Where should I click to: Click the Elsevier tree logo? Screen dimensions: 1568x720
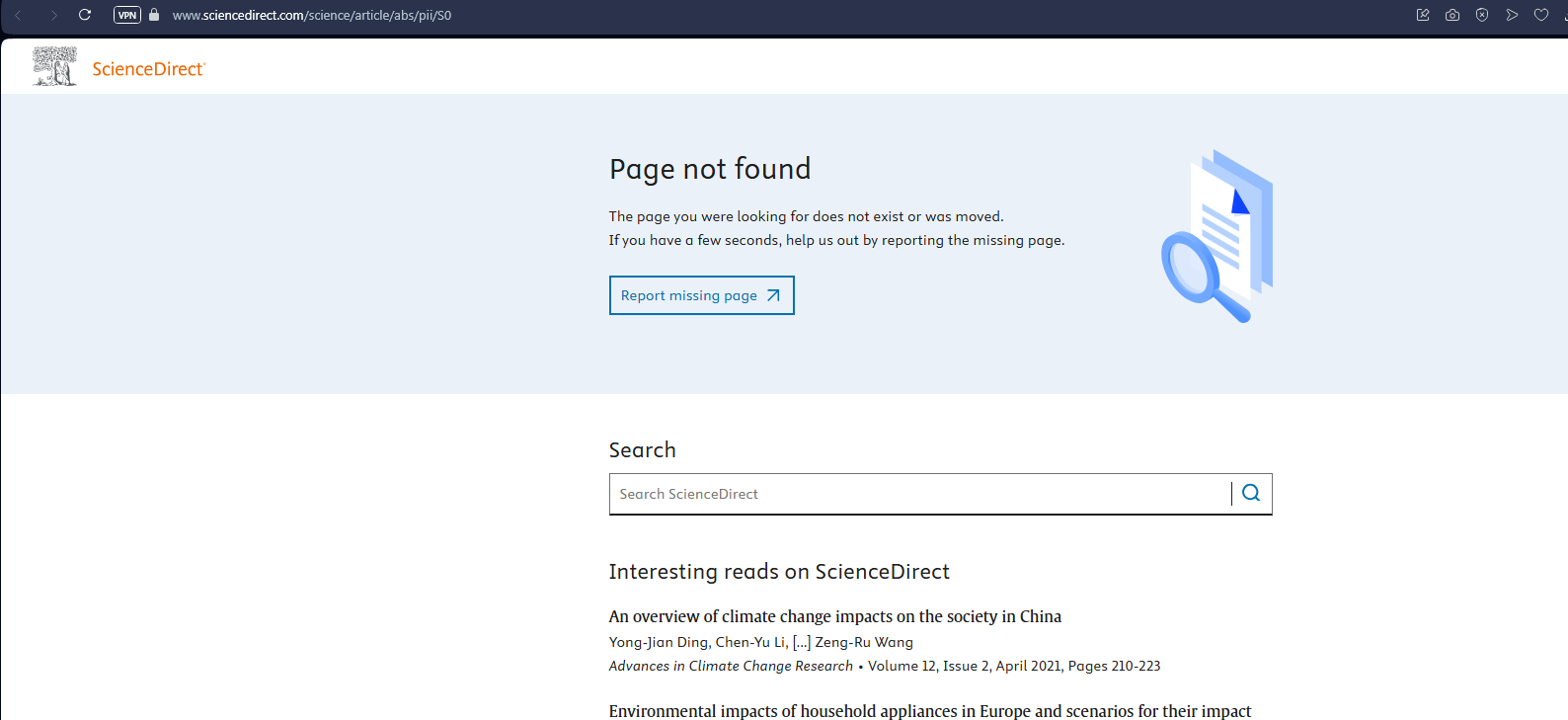(x=54, y=66)
